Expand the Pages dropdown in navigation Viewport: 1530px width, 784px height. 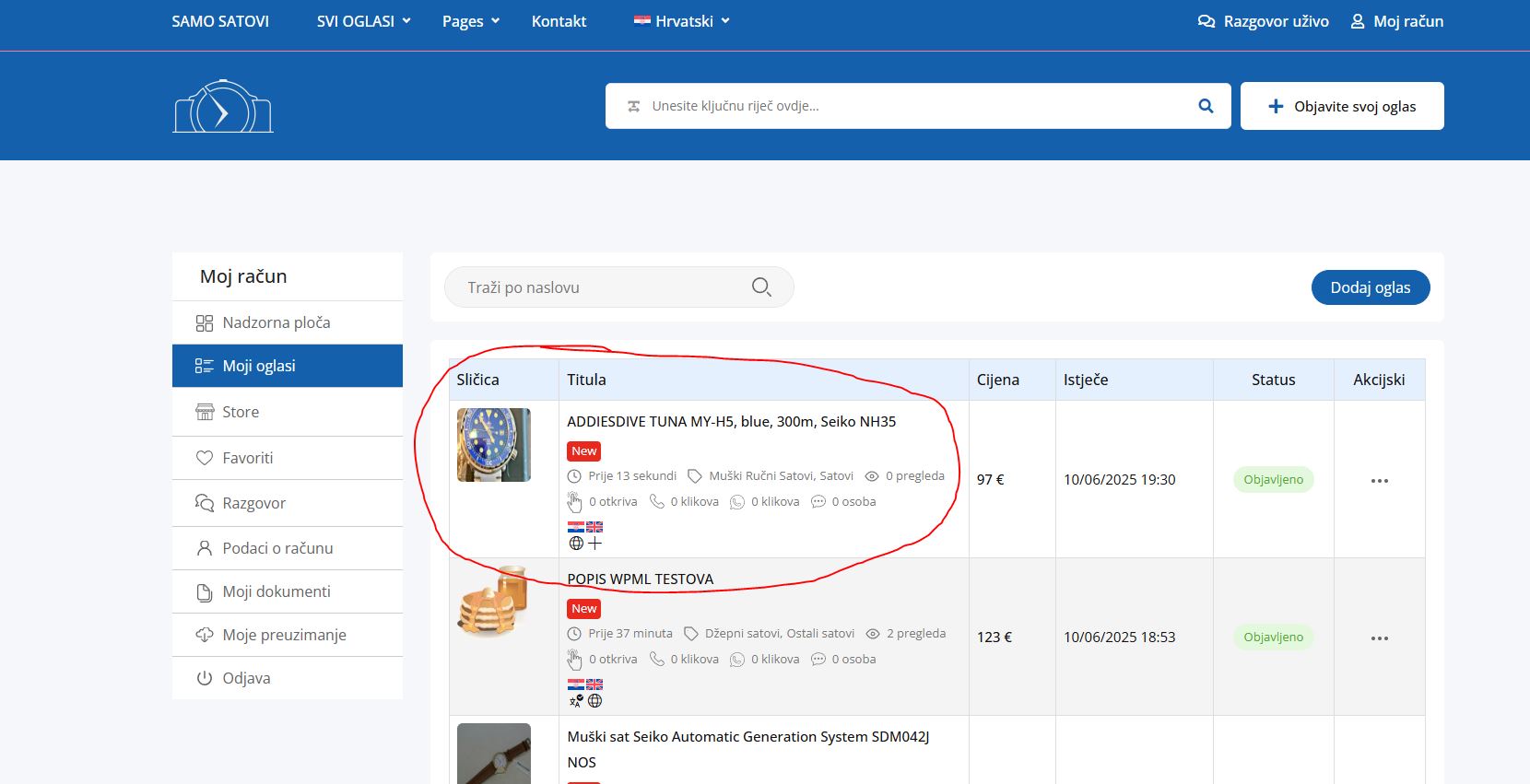point(470,21)
